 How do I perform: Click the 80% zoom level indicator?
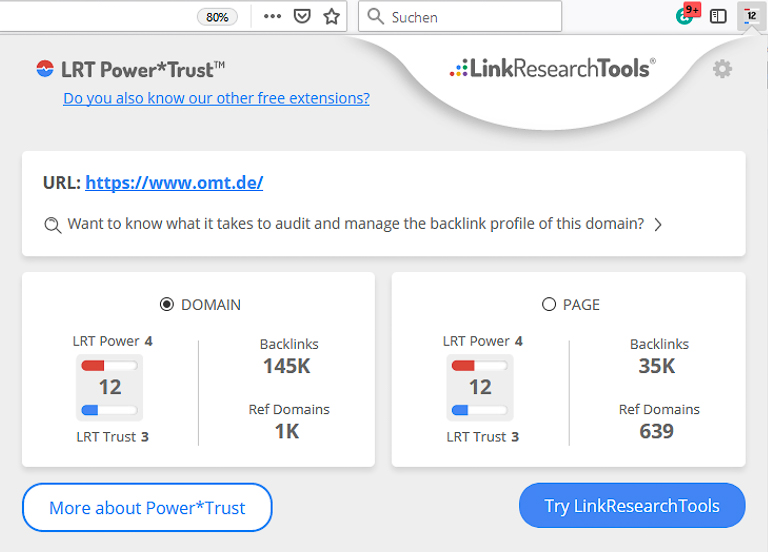click(x=217, y=17)
